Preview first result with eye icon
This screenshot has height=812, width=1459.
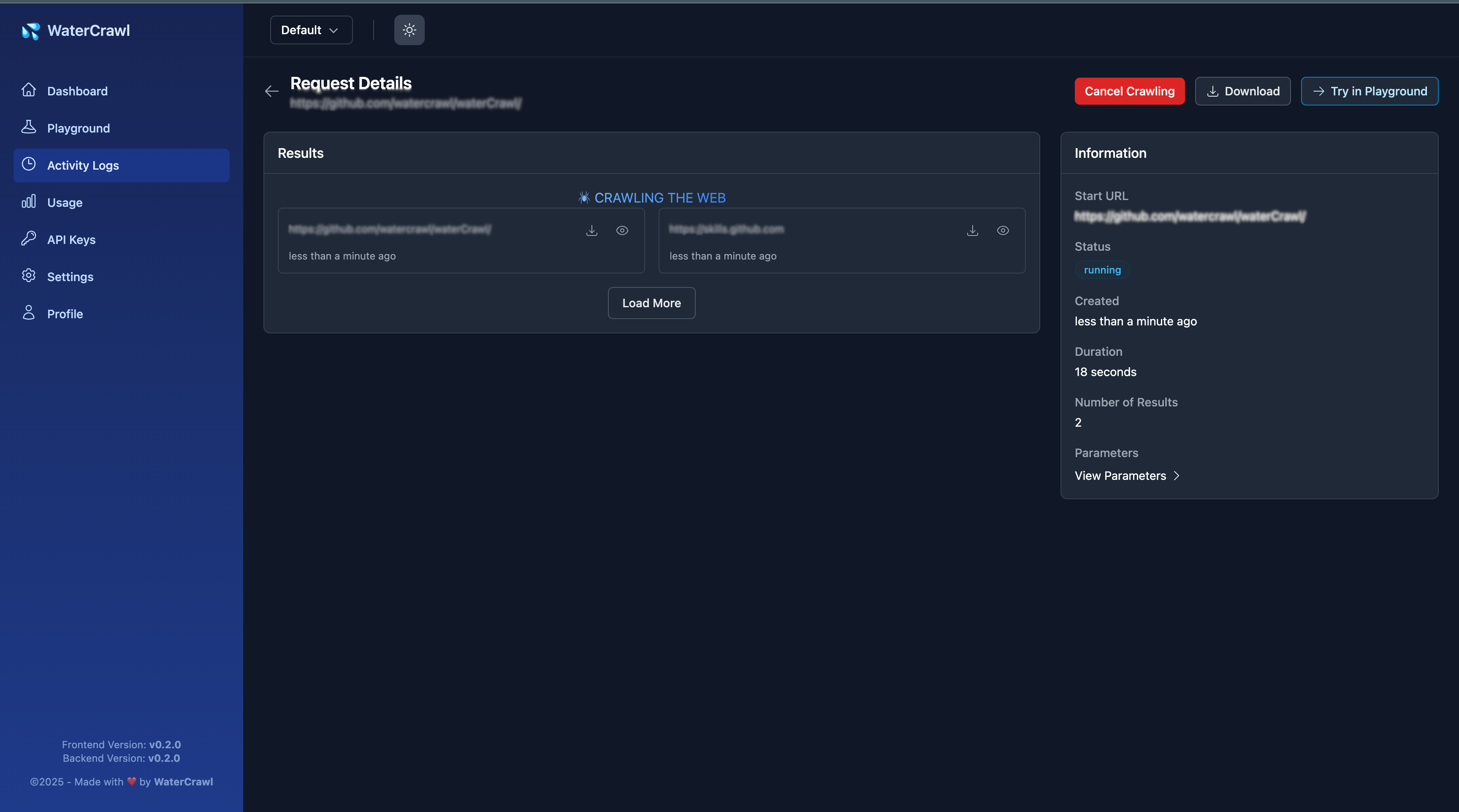coord(622,230)
